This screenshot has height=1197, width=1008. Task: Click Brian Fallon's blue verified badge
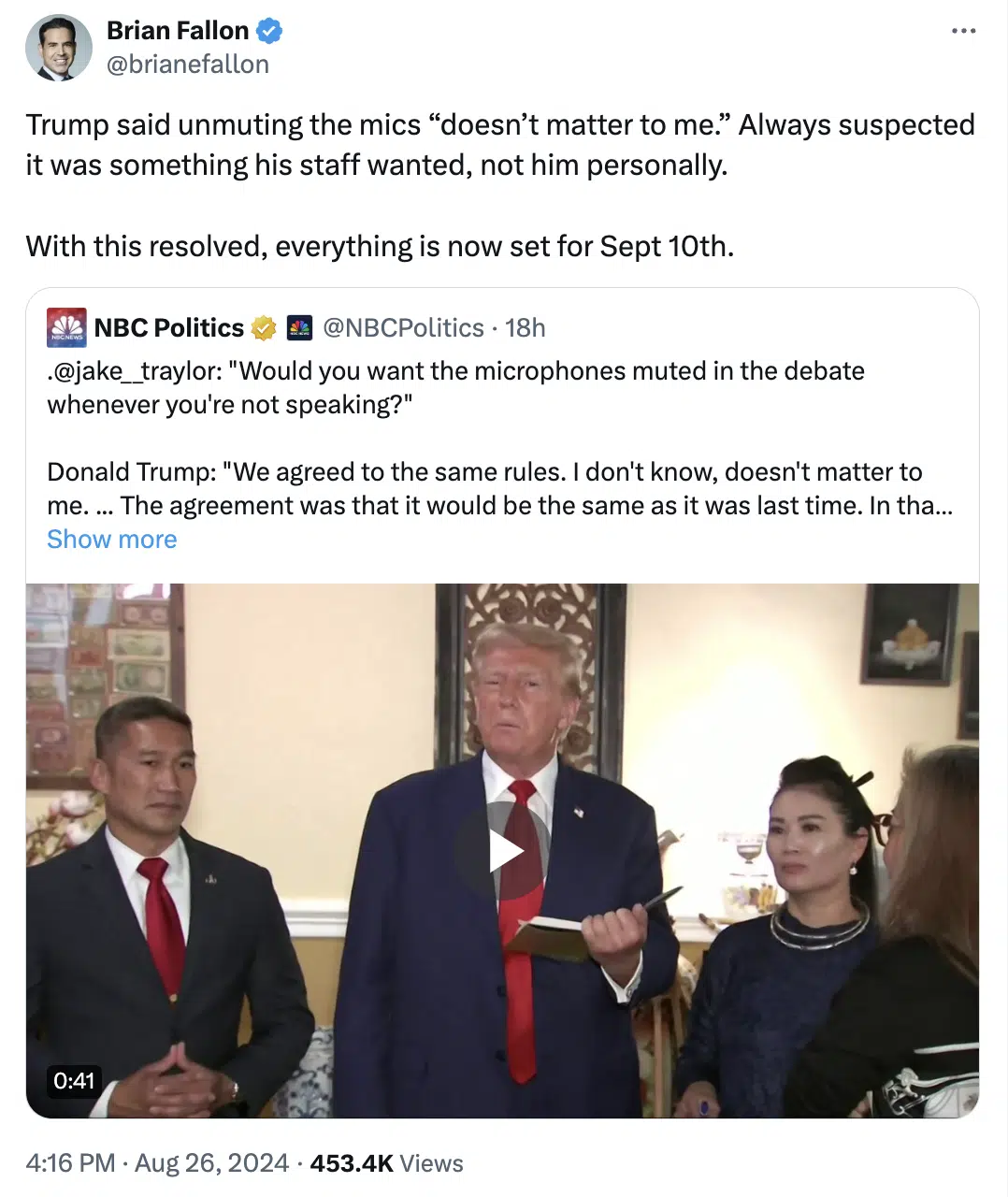[x=269, y=31]
